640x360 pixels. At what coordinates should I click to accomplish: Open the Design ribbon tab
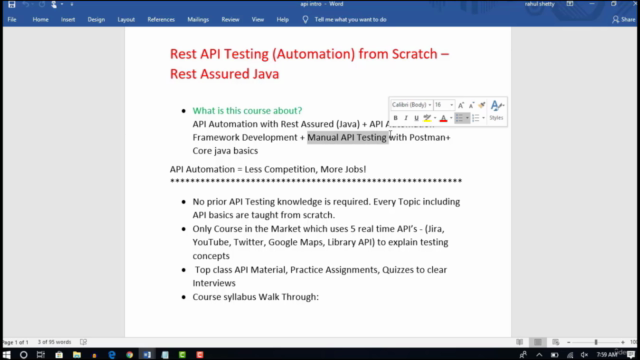point(96,20)
